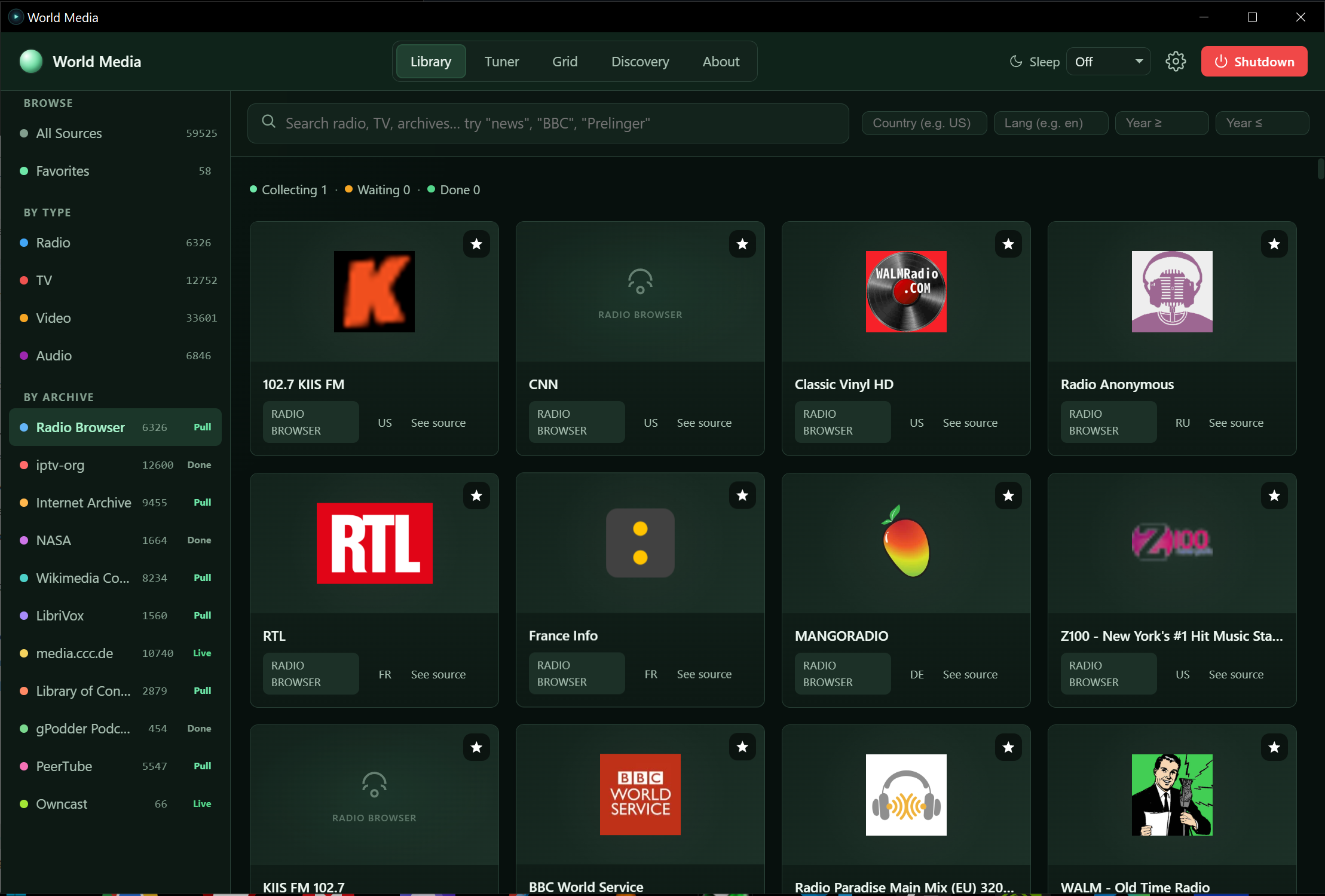This screenshot has height=896, width=1325.
Task: Toggle favorite star on 102.7 KIIS FM
Action: pos(476,244)
